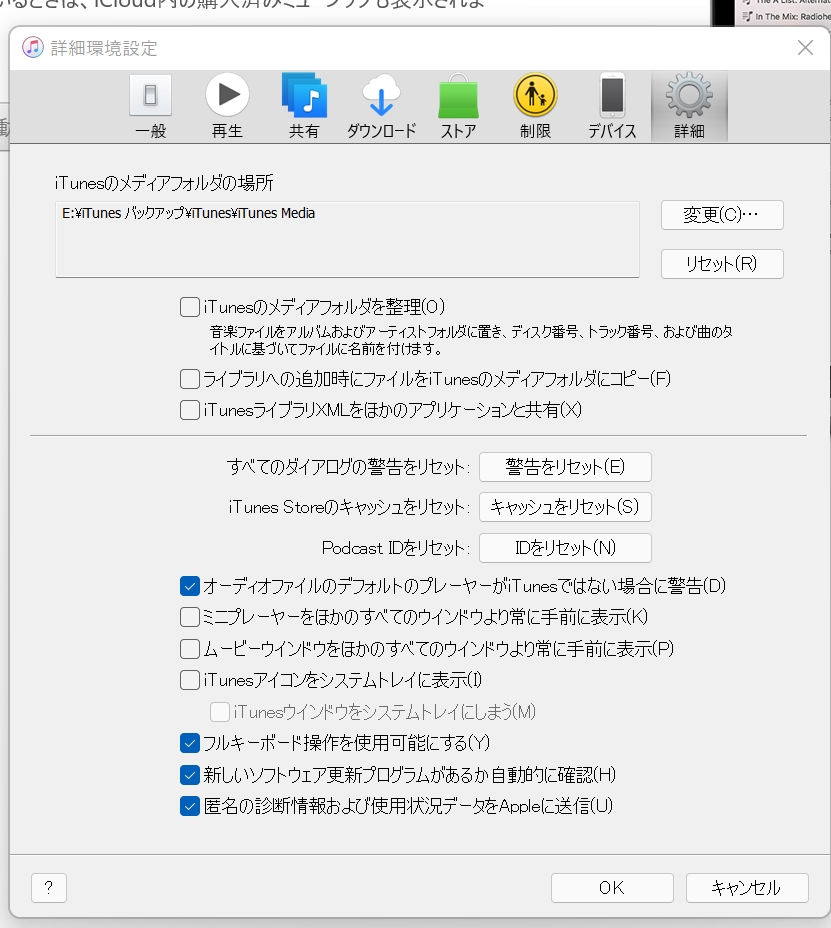
Task: Open the 再生 (Playback) preferences tab
Action: pyautogui.click(x=227, y=107)
